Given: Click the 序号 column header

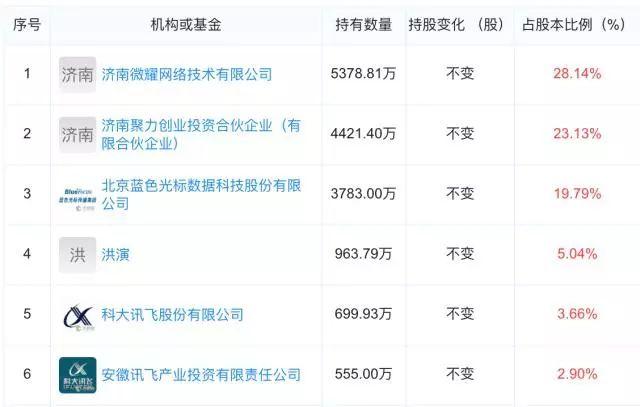Looking at the screenshot, I should 27,23.
